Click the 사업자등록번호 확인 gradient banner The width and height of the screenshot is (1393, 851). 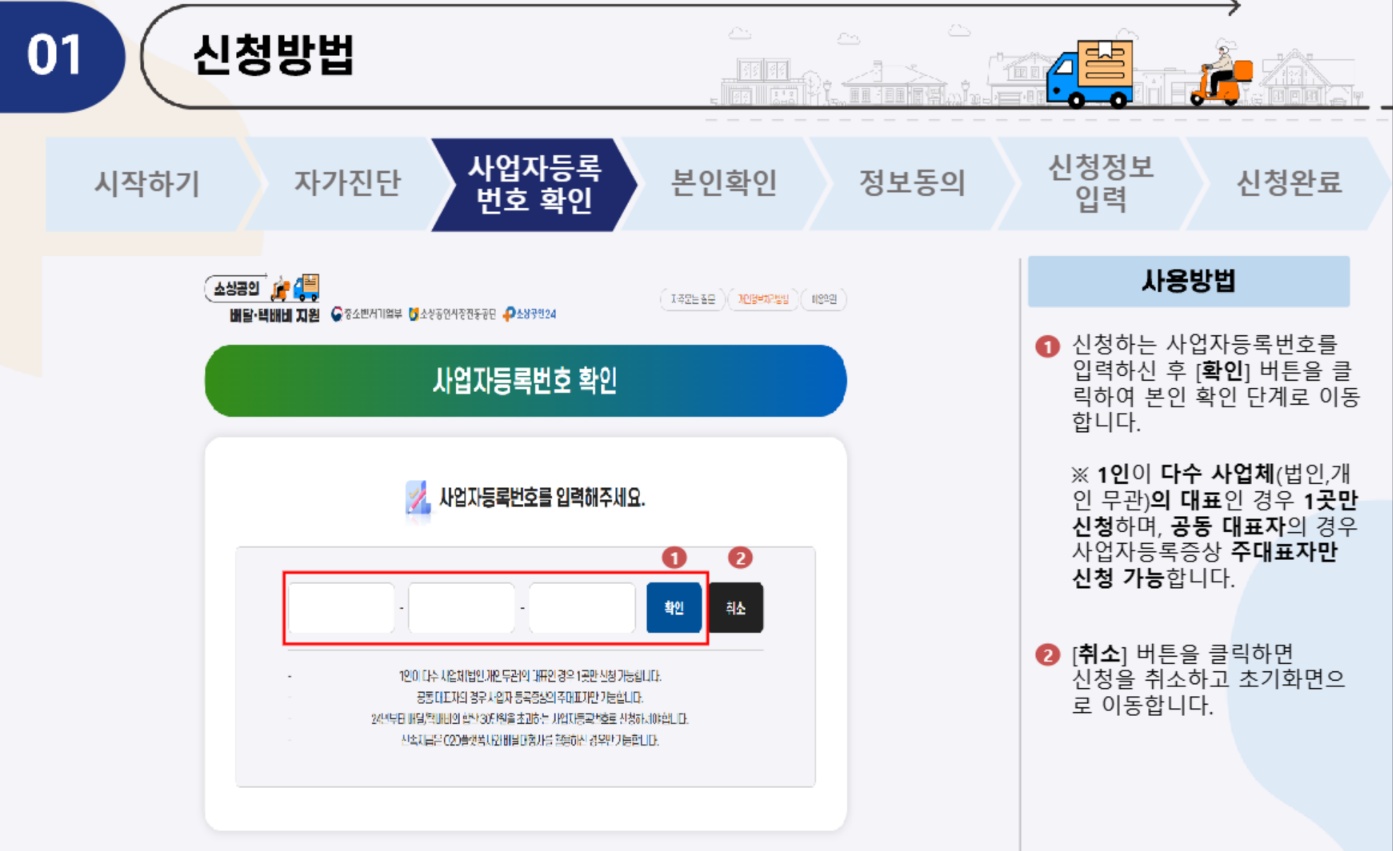coord(525,381)
